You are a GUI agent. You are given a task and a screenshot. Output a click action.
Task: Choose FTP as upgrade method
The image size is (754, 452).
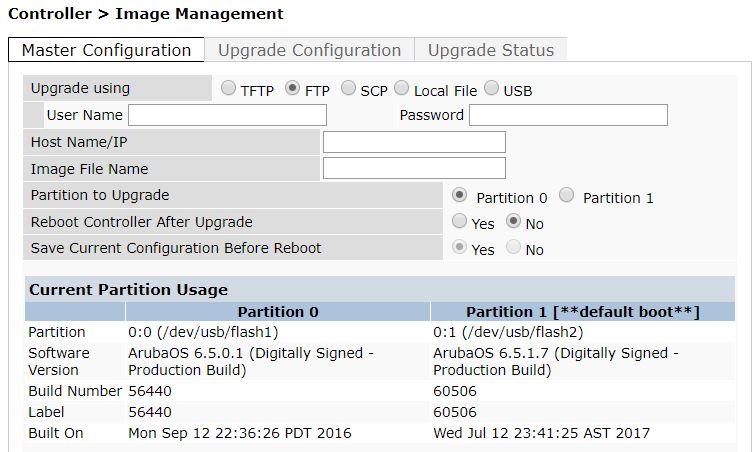click(x=293, y=89)
